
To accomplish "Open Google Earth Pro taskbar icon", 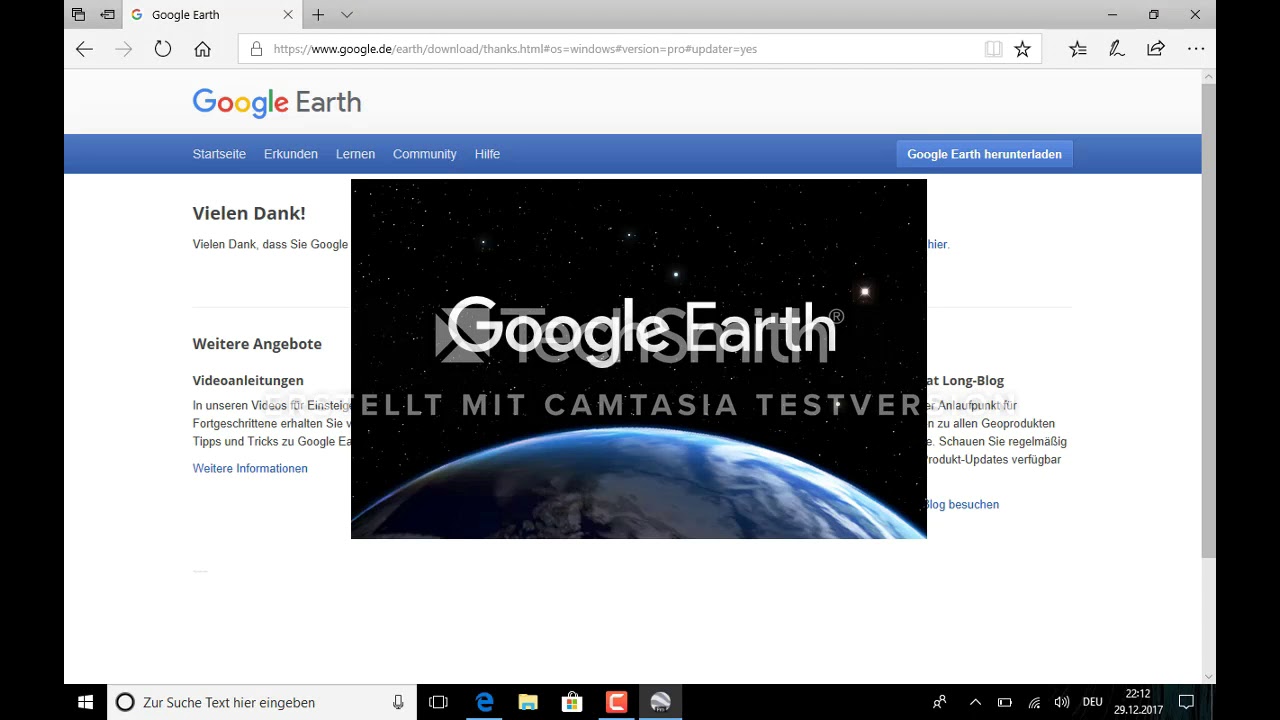I will tap(660, 702).
